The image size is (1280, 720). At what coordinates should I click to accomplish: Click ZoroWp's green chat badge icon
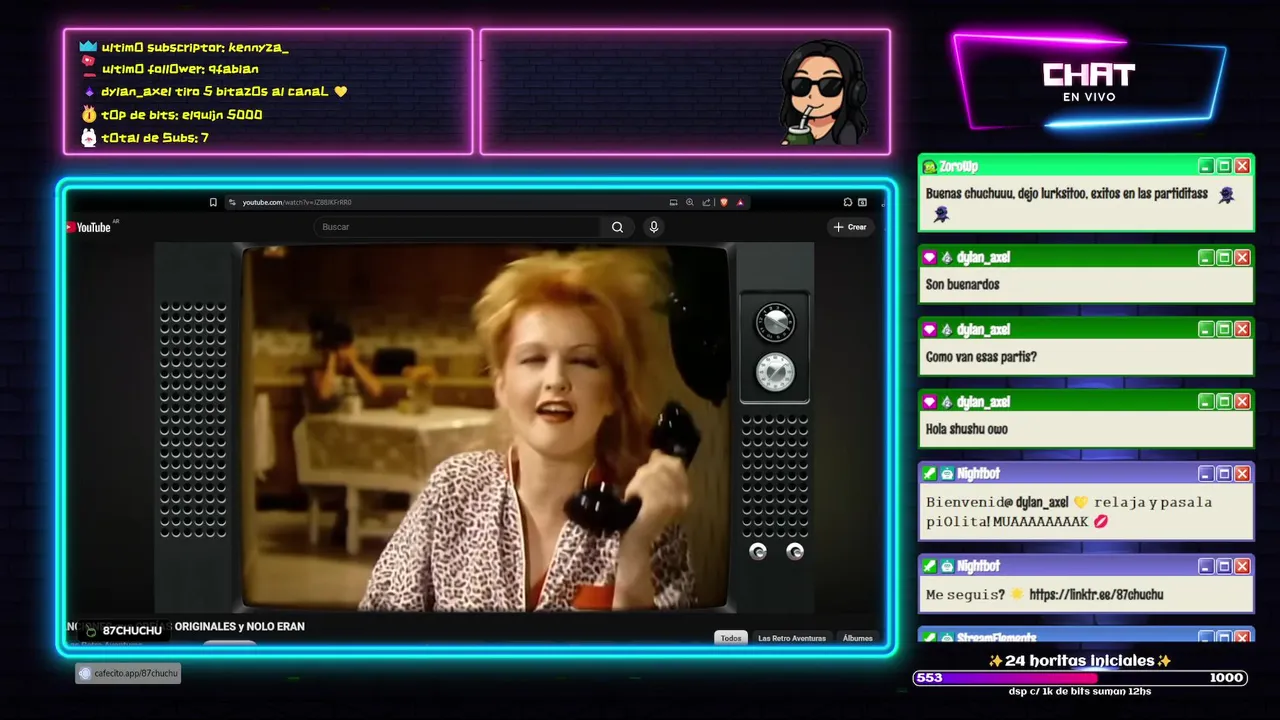[x=930, y=166]
